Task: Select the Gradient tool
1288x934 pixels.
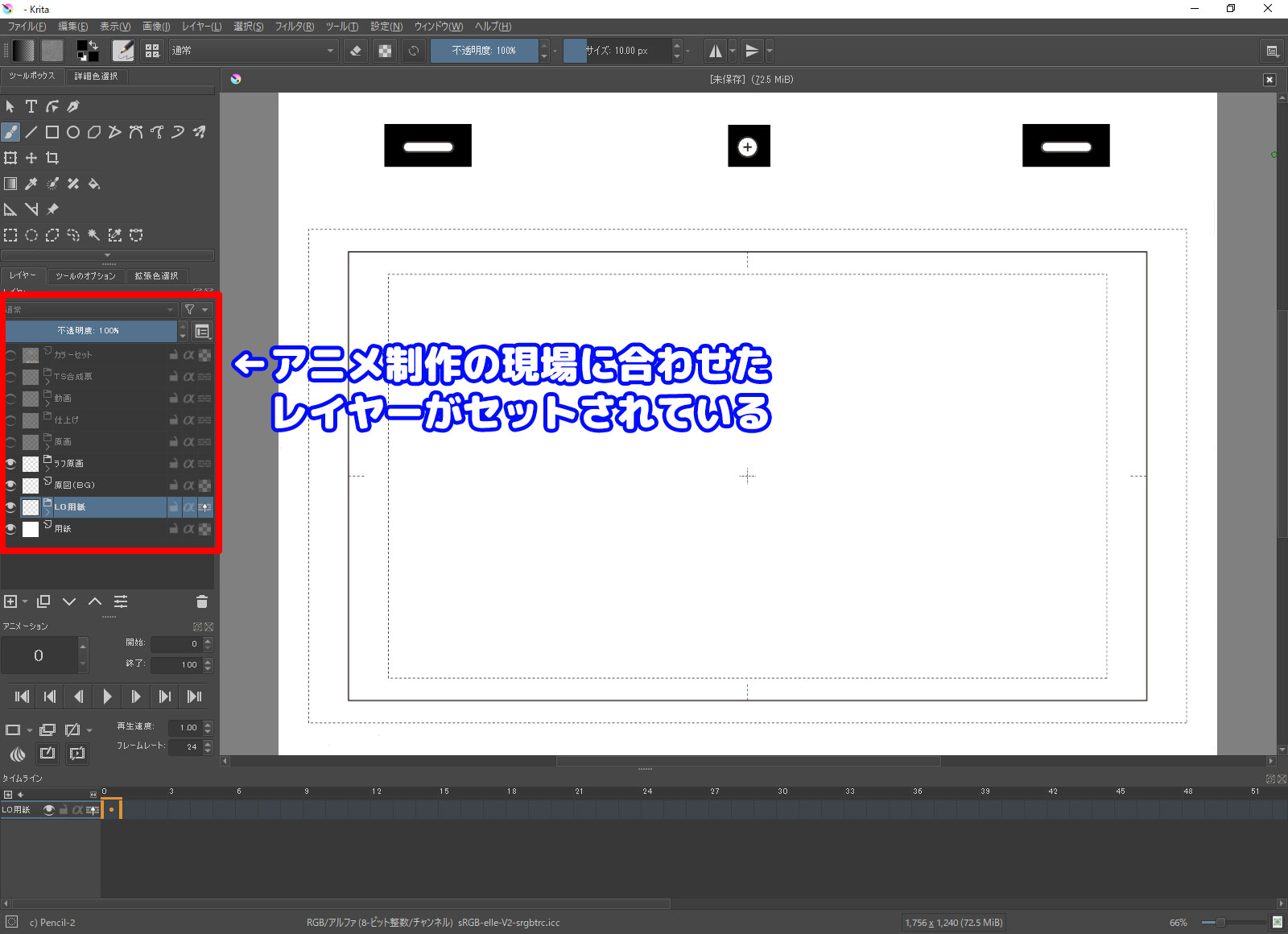Action: 10,184
